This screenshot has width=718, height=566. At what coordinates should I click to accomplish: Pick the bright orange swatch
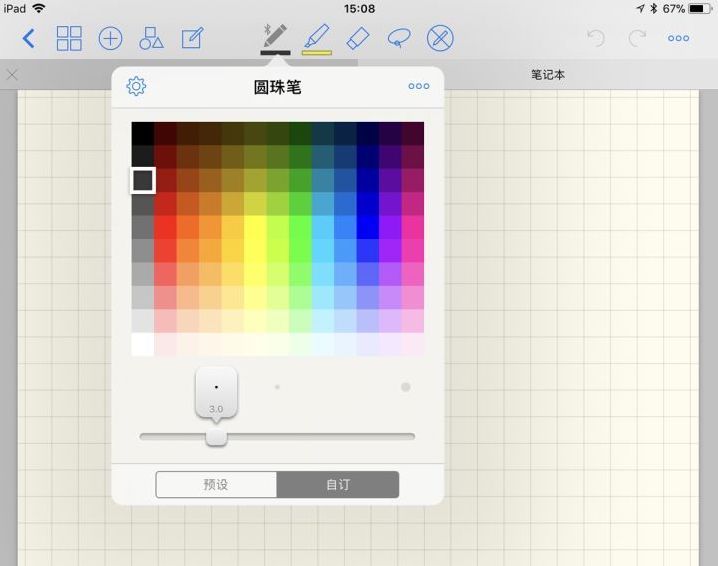click(x=187, y=227)
